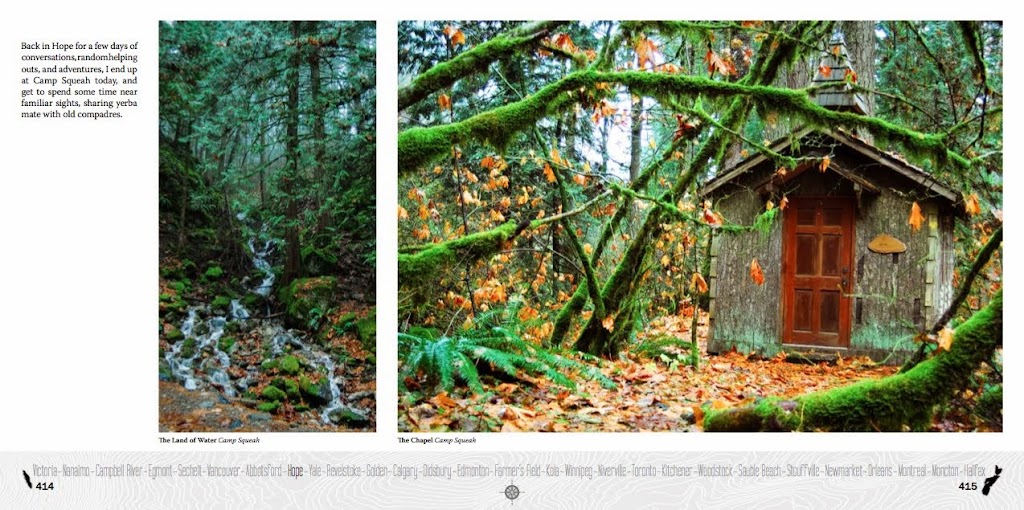Screen dimensions: 1024x510
Task: Select Montreal in the city route list
Action: (912, 471)
